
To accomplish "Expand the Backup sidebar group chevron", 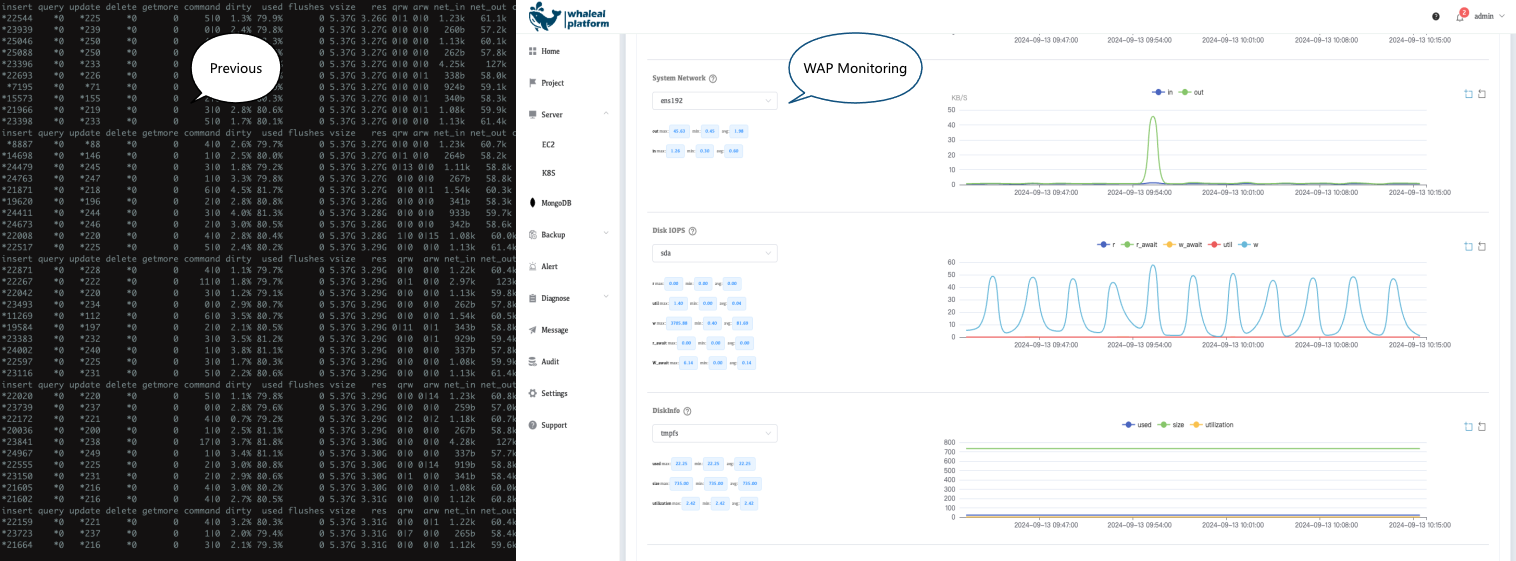I will [606, 235].
